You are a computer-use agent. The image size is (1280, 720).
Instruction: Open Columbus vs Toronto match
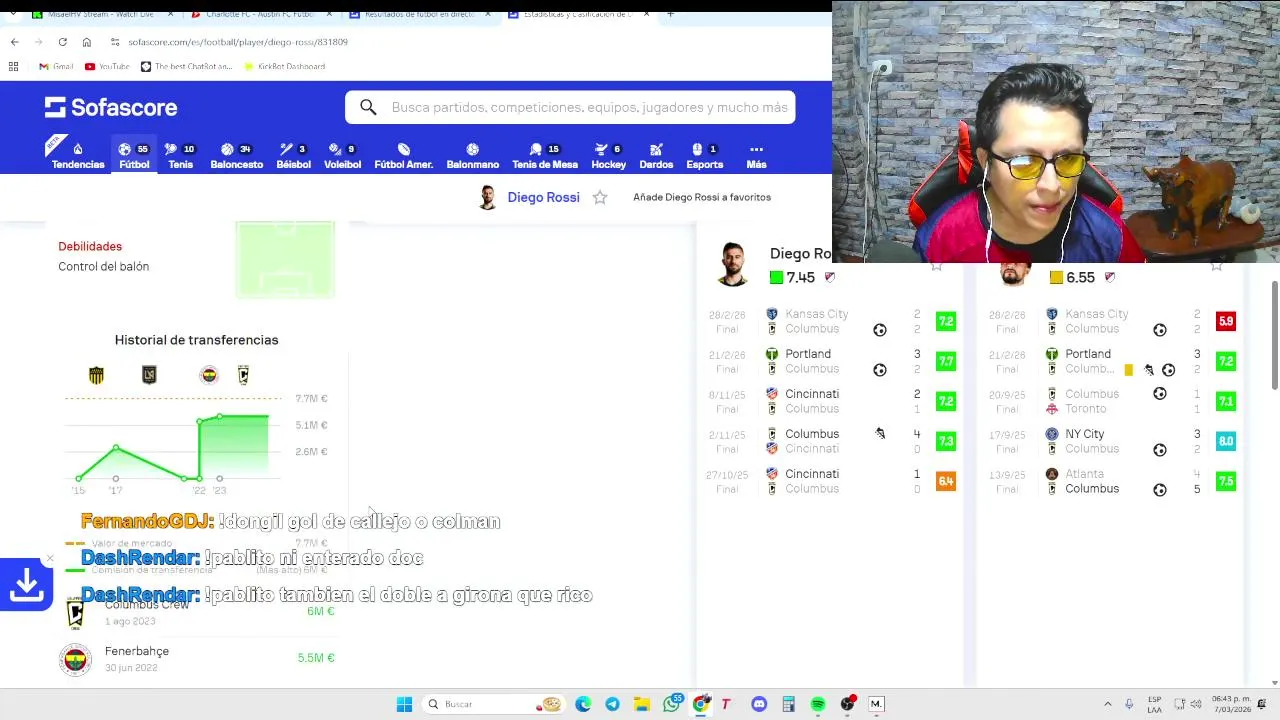click(x=1110, y=401)
